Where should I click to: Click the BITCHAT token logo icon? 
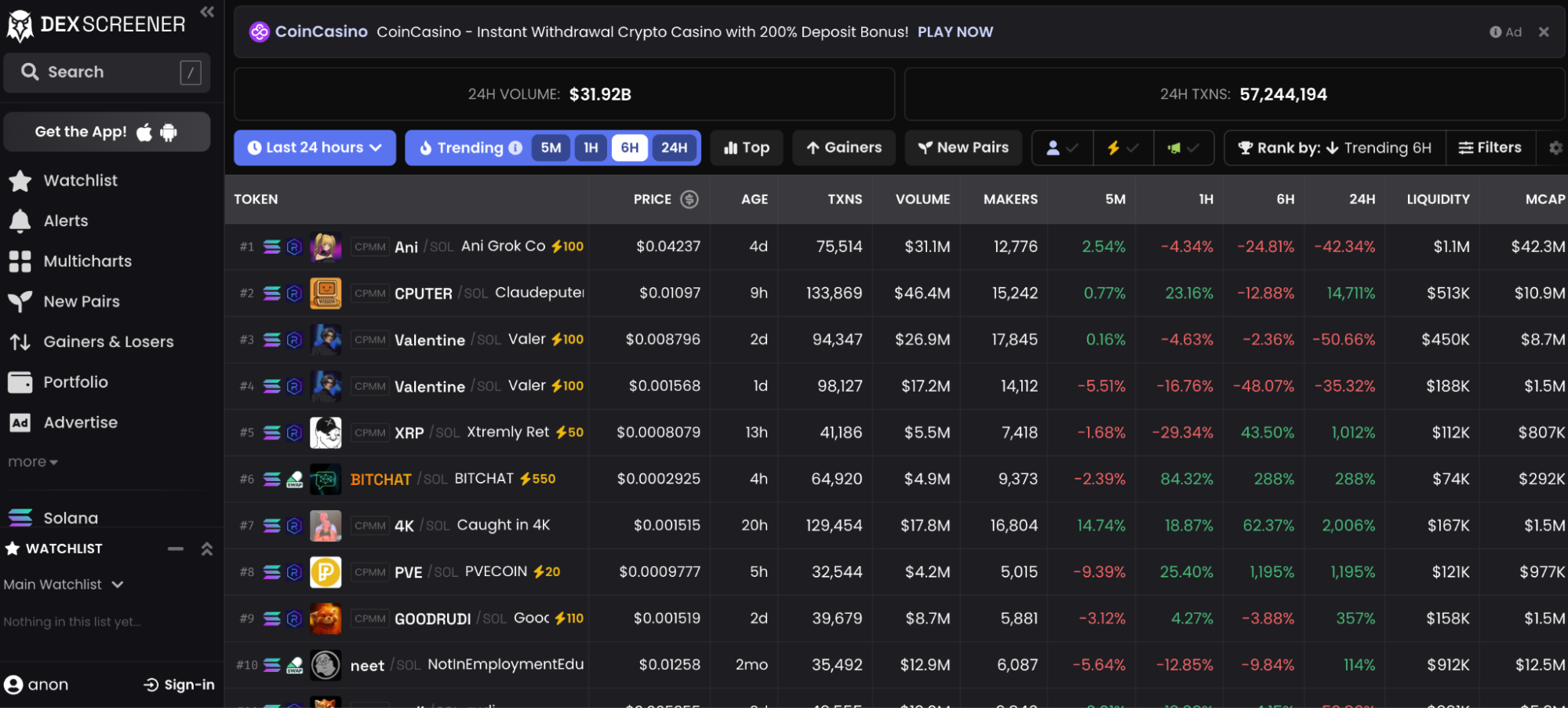(326, 479)
